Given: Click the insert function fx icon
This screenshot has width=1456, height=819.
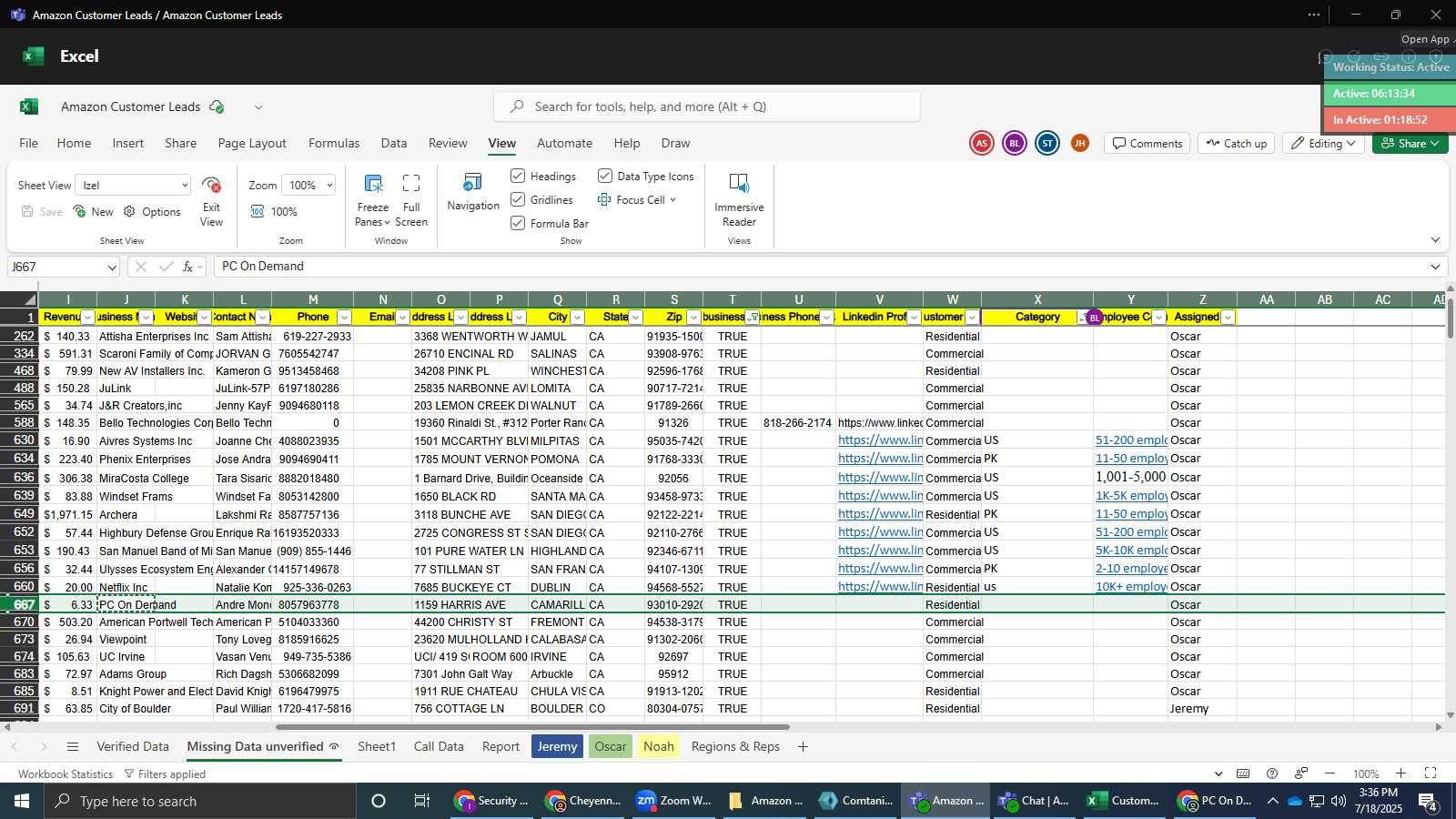Looking at the screenshot, I should tap(188, 267).
